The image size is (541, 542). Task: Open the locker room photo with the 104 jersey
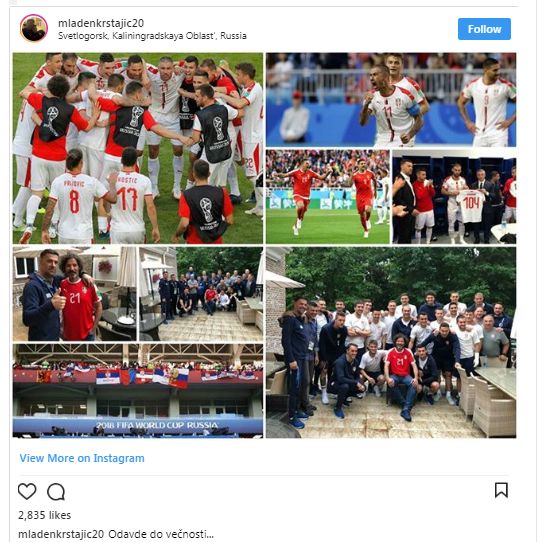(454, 197)
